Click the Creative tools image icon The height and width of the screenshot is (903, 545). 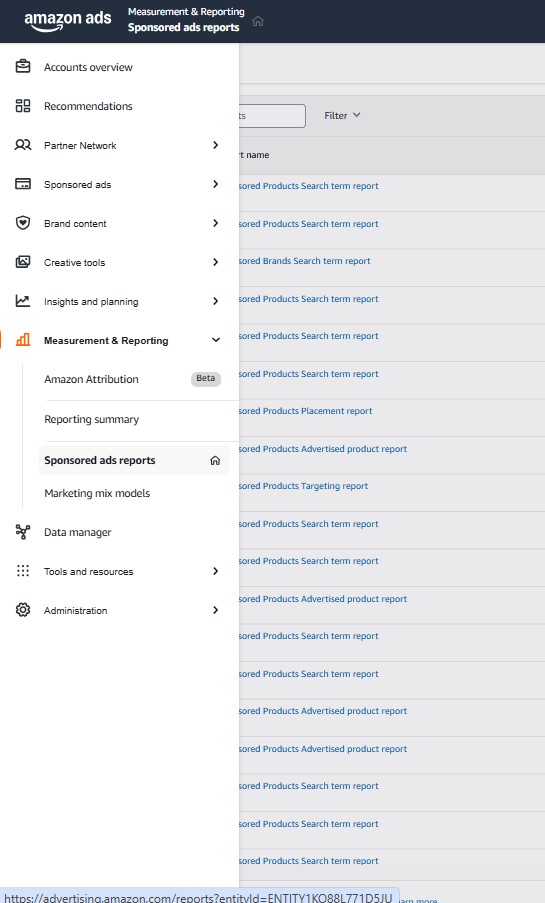coord(23,262)
